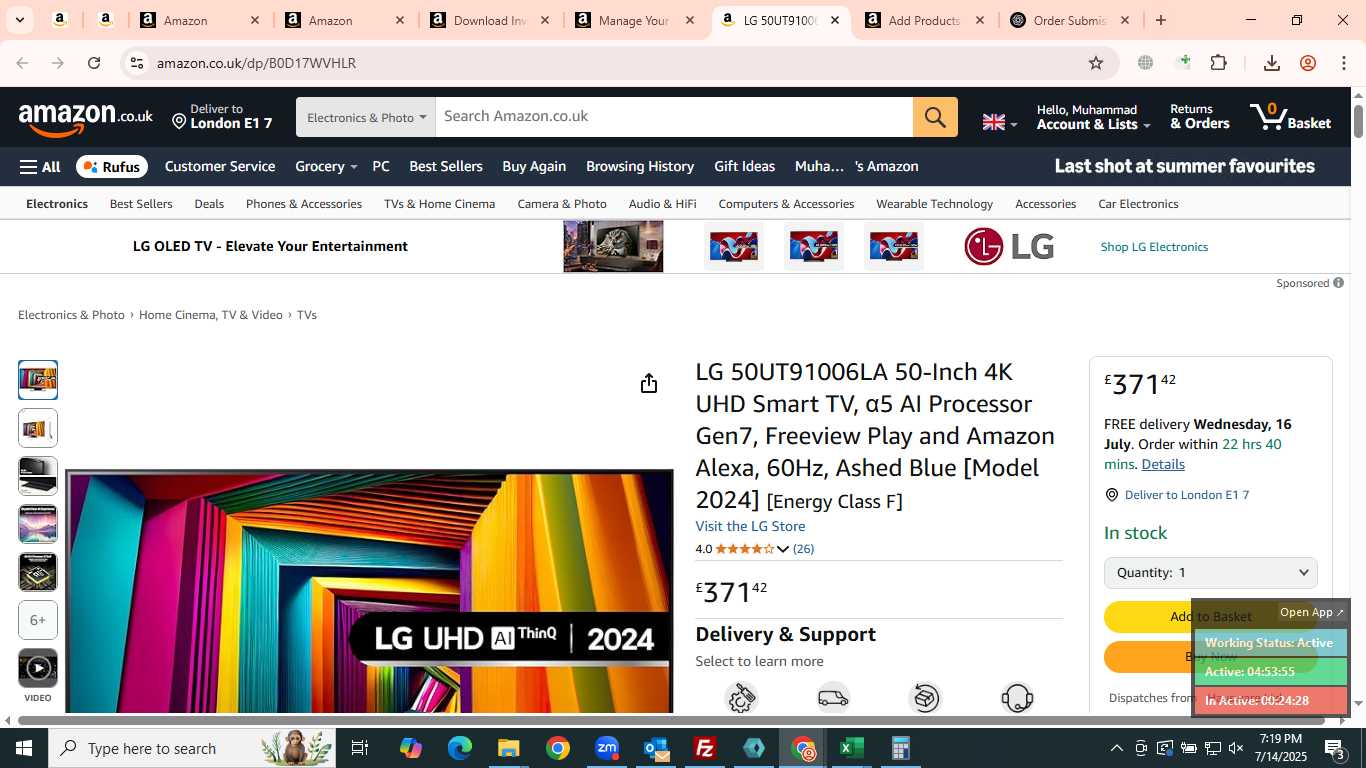Click the customer support headset icon

tap(1017, 697)
